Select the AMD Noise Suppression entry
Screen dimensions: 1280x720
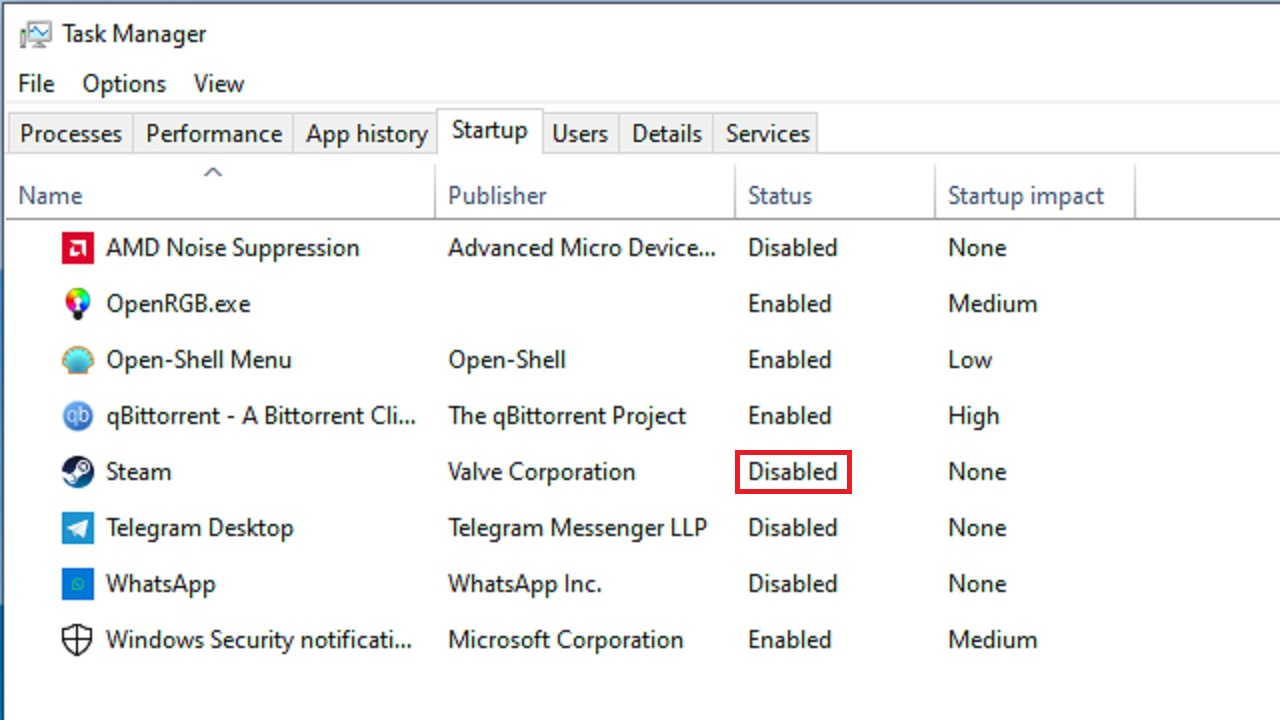tap(233, 248)
